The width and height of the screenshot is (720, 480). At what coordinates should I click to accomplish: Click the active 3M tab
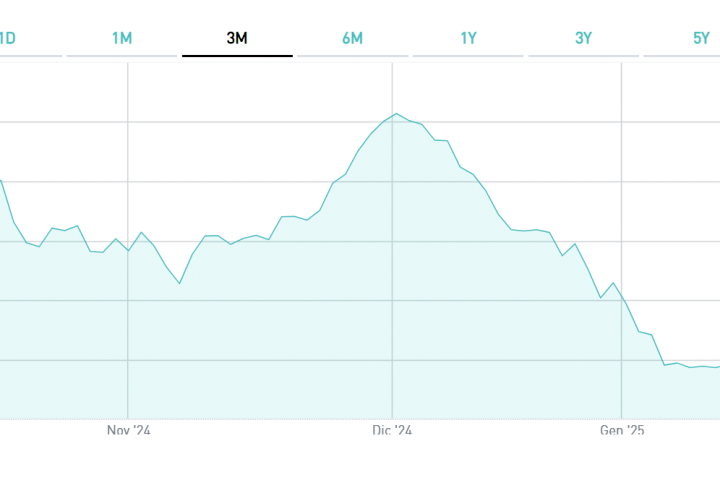237,39
